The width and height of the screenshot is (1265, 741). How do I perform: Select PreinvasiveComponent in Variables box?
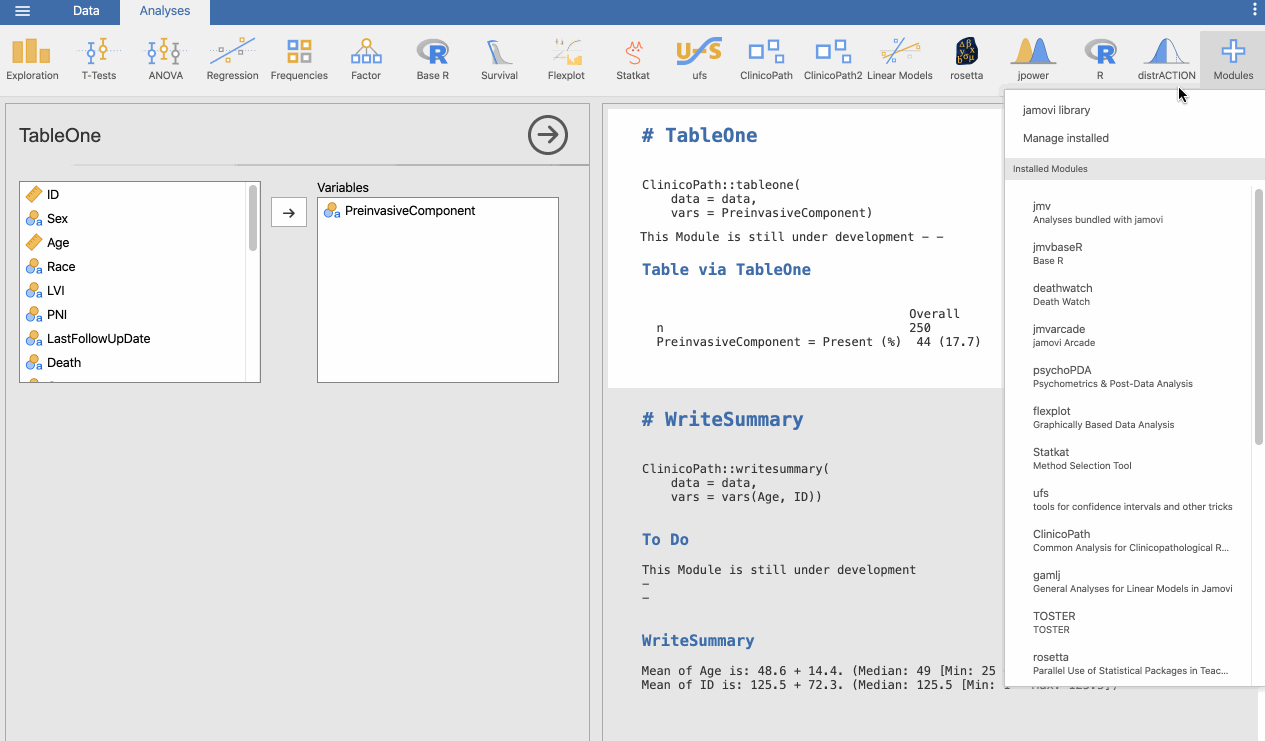(x=437, y=211)
